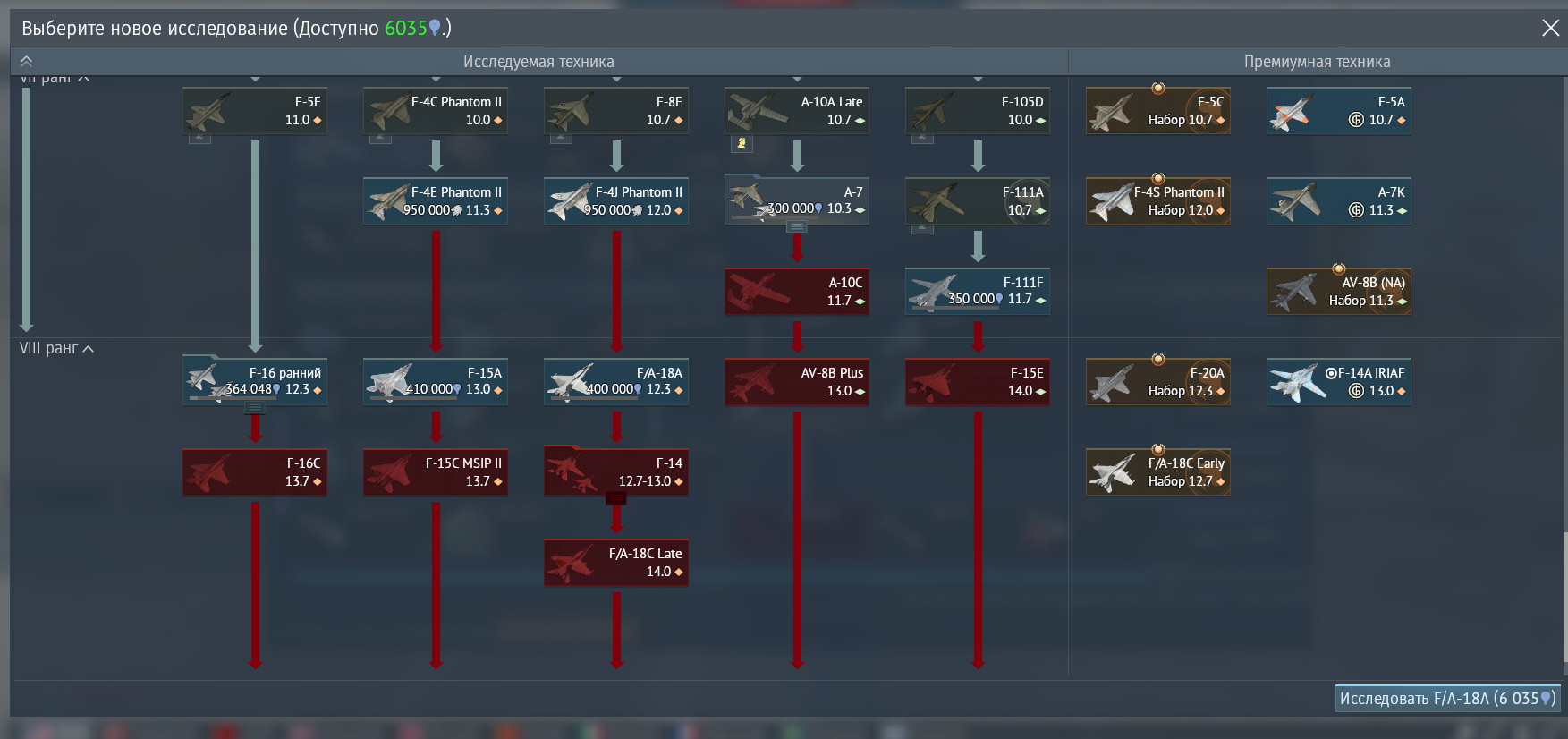Click the yellow badge under A-10A Late
The image size is (1568, 739).
tap(742, 143)
